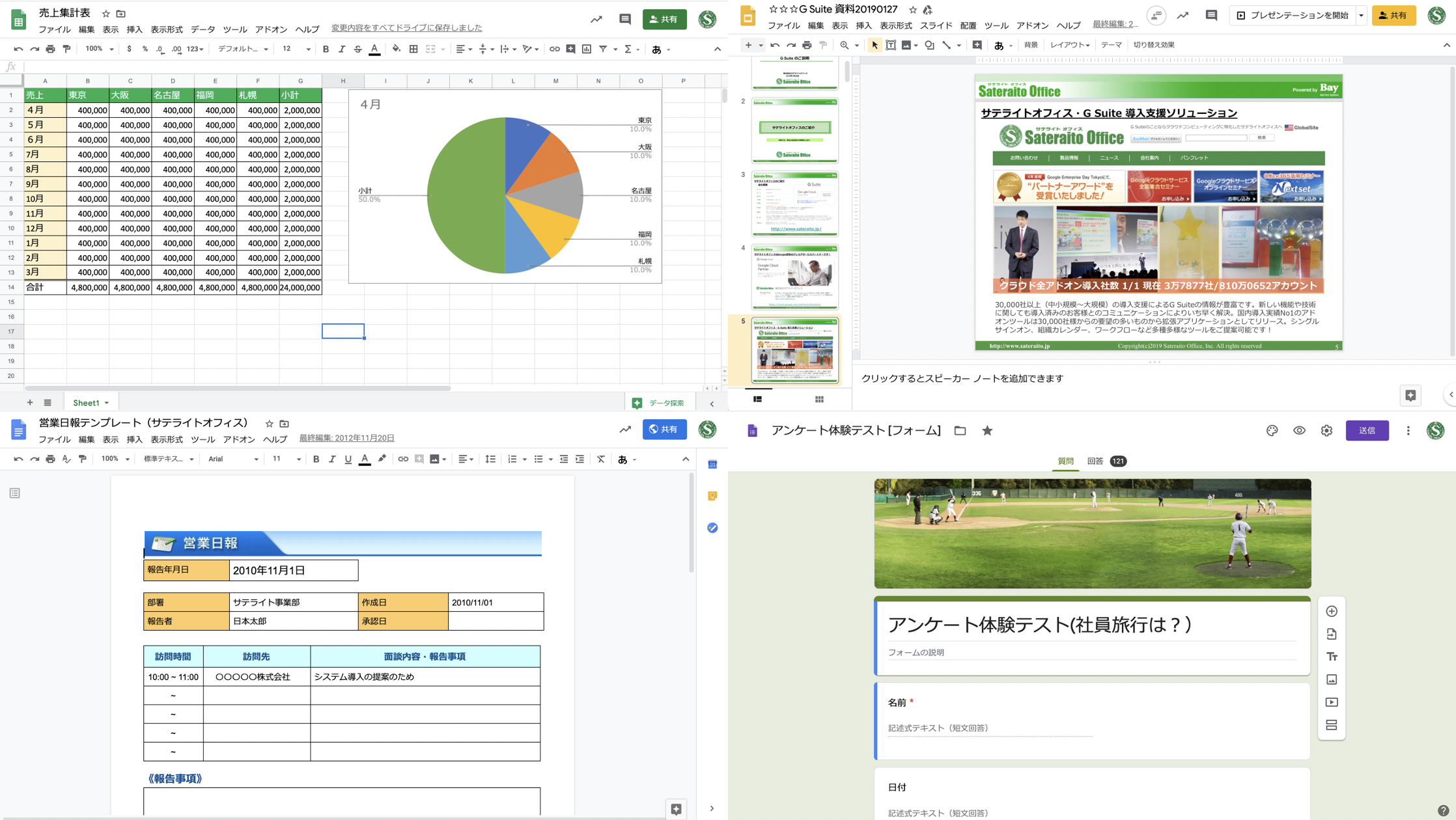Screen dimensions: 1456x820
Task: Click green 共有 button in Sheets
Action: pos(664,19)
